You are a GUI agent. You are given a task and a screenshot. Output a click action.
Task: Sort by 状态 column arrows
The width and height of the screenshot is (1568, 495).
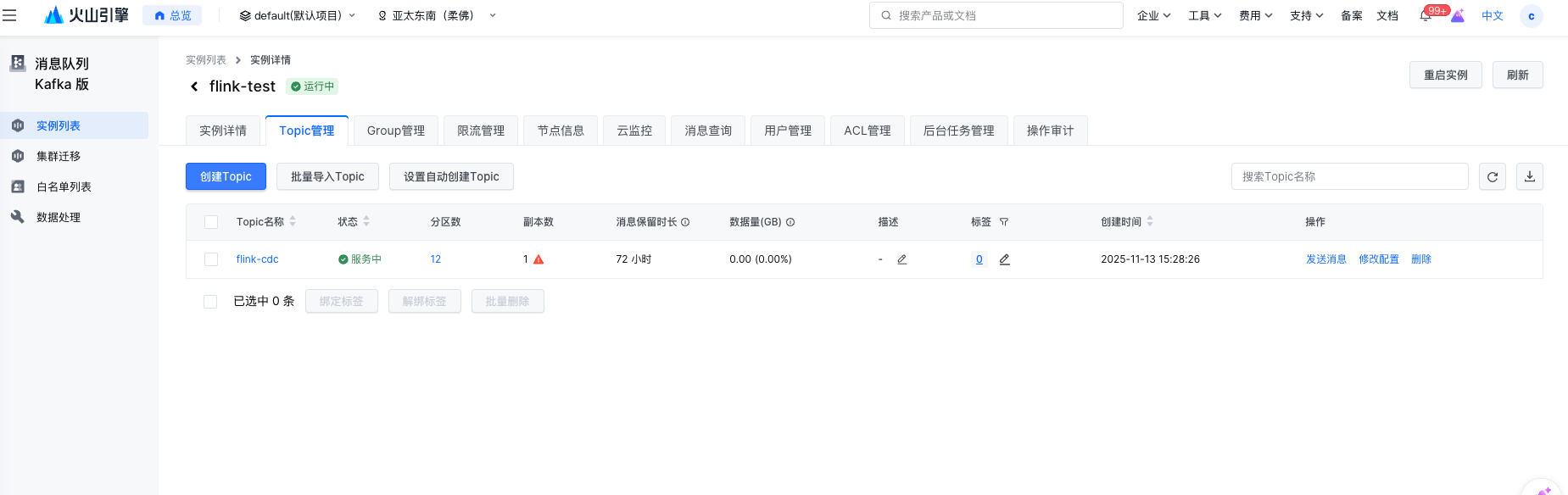pyautogui.click(x=366, y=221)
